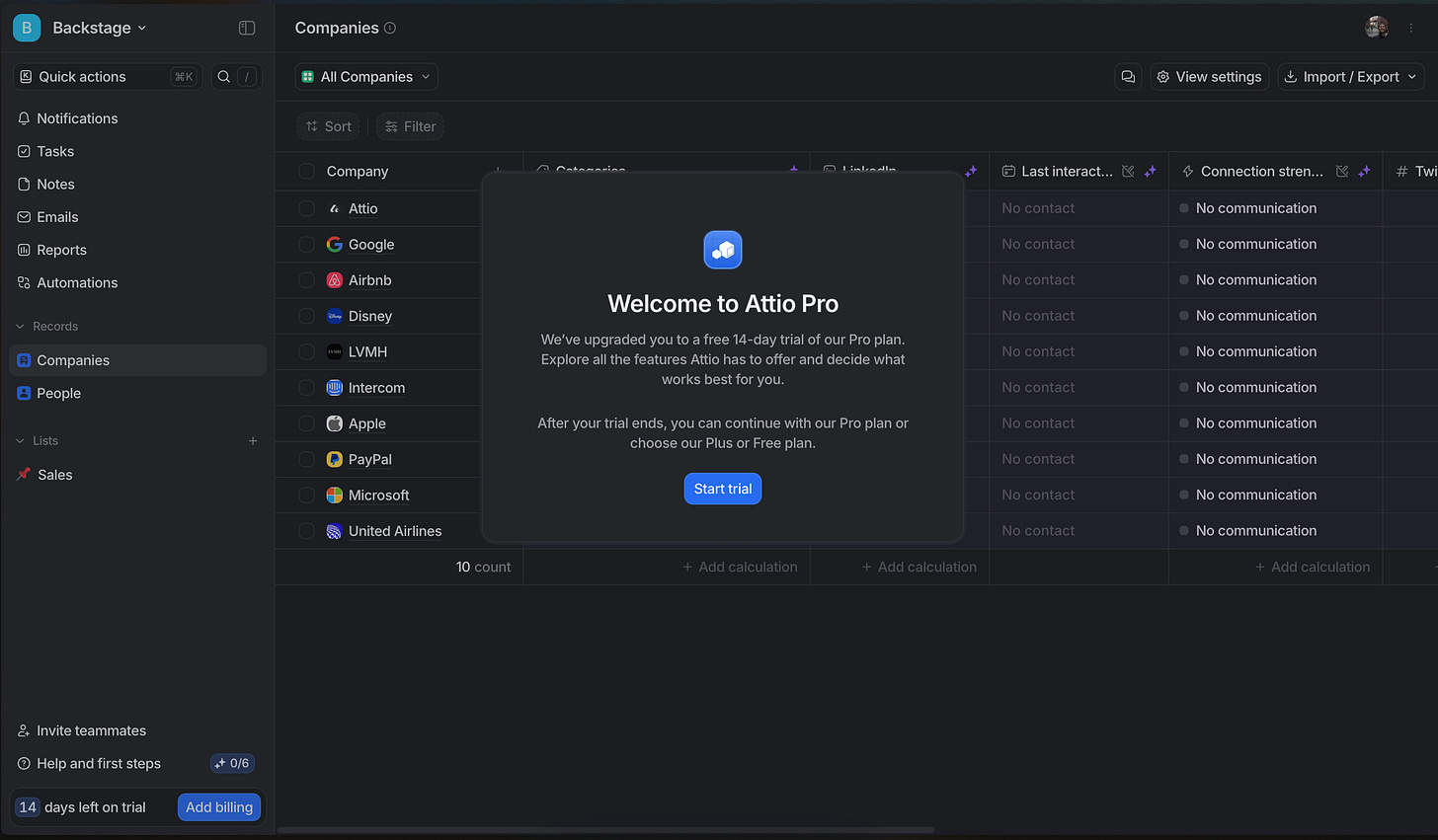Collapse the sidebar panel icon
The height and width of the screenshot is (840, 1438).
point(247,28)
